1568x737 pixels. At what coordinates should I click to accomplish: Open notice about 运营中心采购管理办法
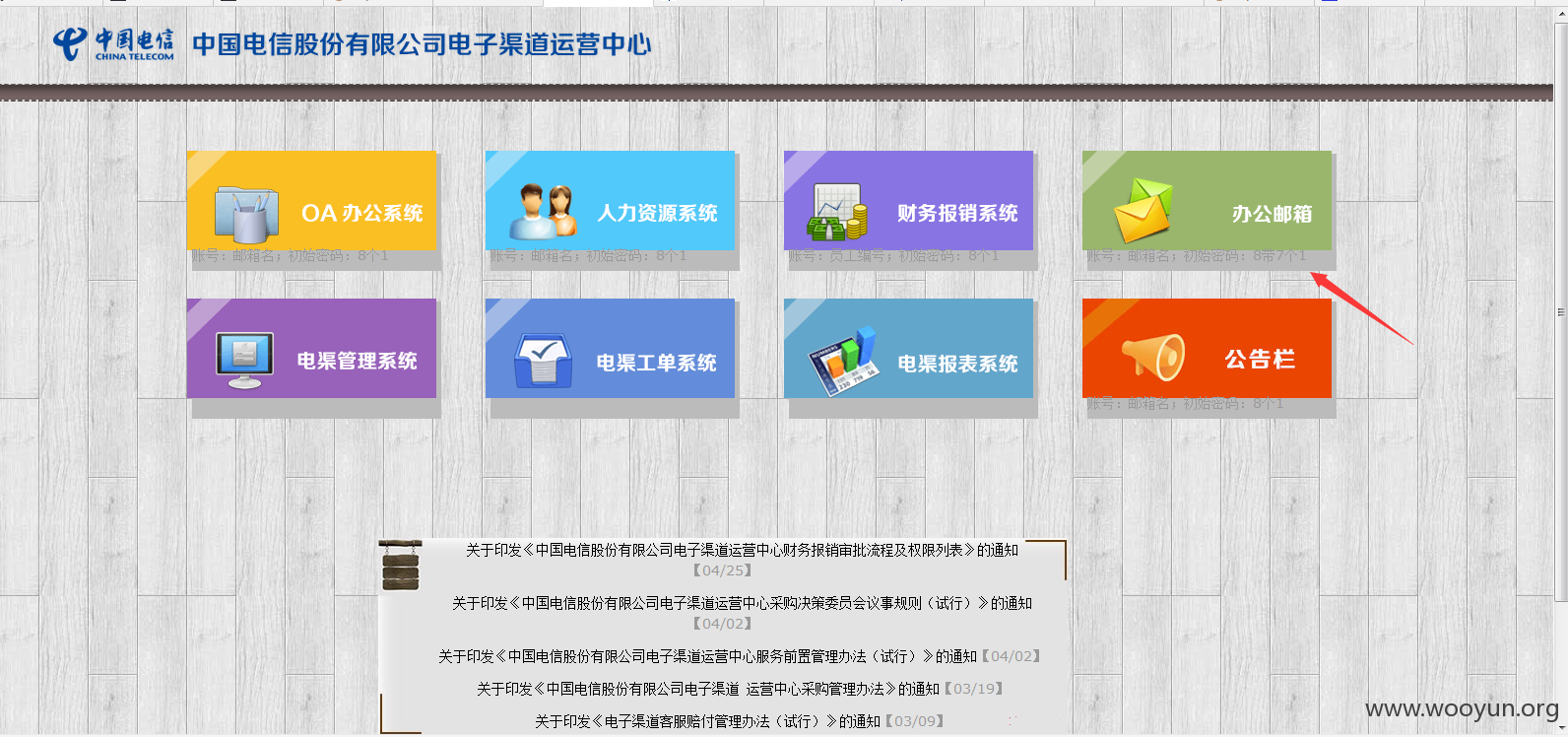[x=707, y=689]
